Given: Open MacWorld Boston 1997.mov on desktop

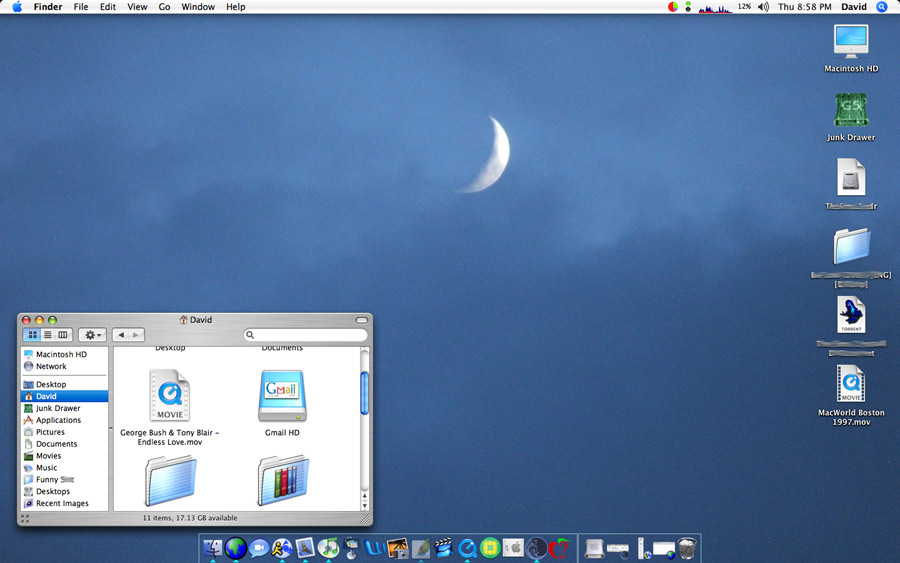Looking at the screenshot, I should [x=851, y=384].
